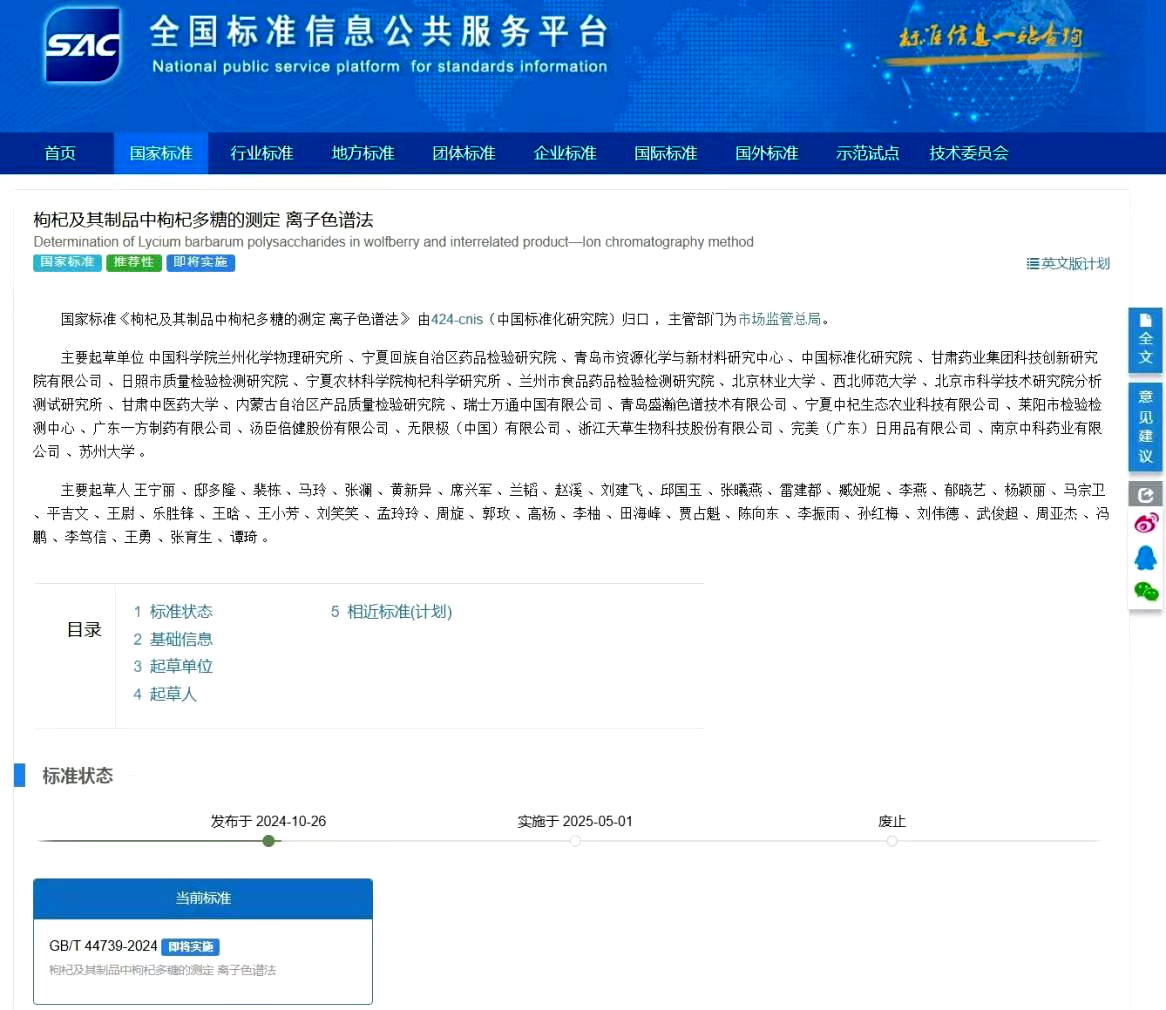Share to QQ via penguin icon
Screen dimensions: 1166x1010
1145,557
